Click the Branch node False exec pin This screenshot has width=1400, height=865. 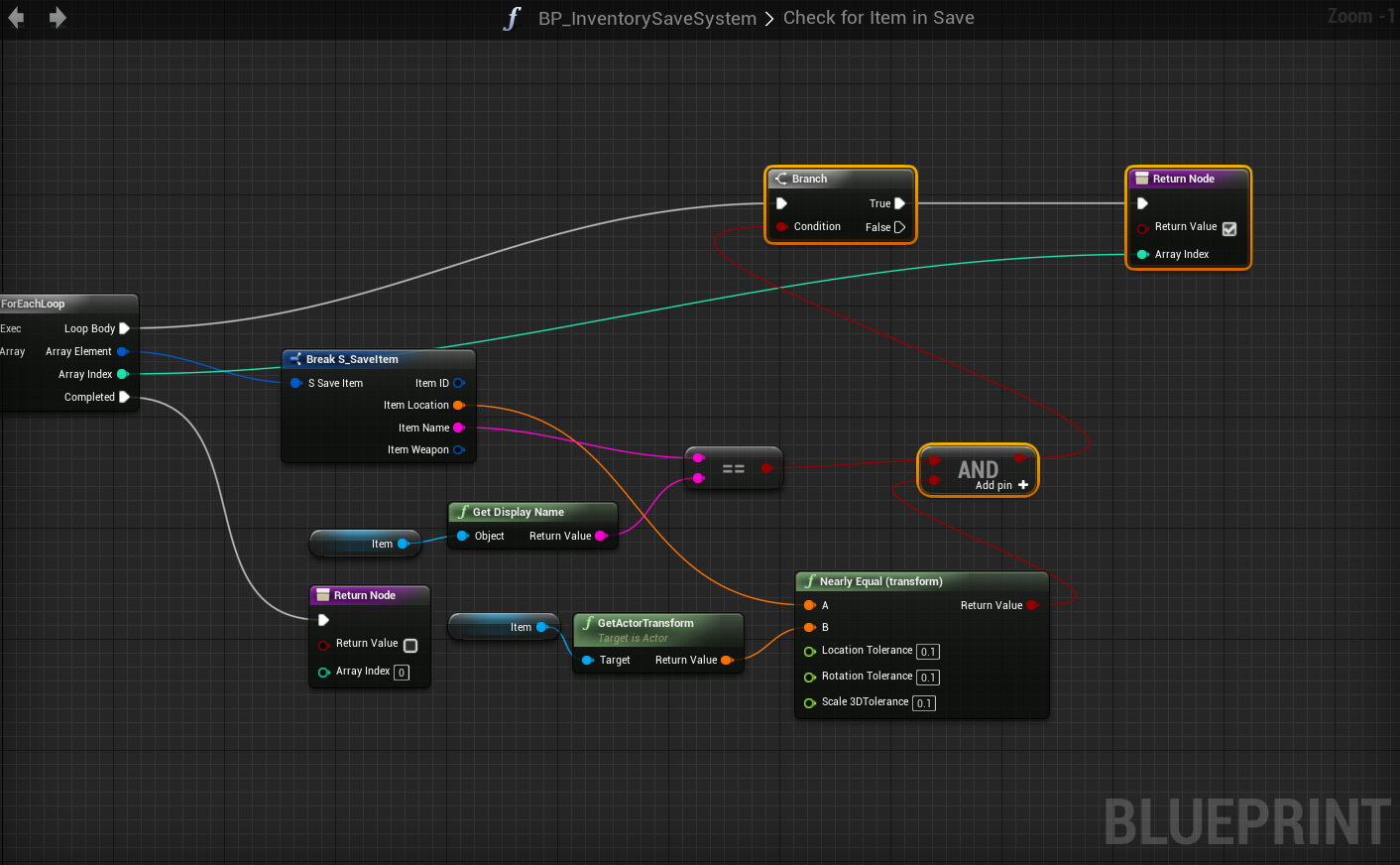click(899, 227)
